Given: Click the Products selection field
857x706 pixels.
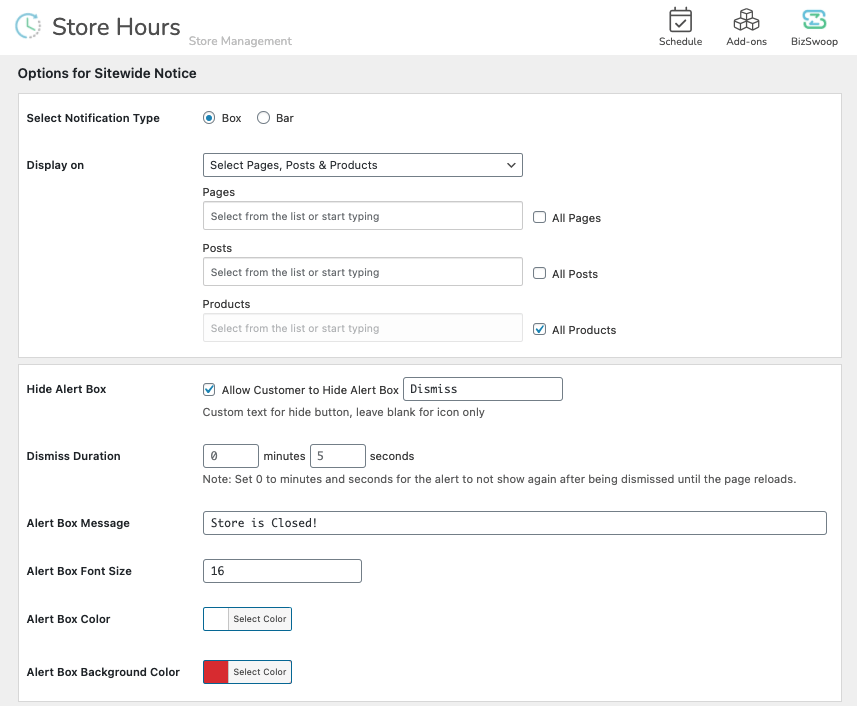Looking at the screenshot, I should click(x=362, y=328).
